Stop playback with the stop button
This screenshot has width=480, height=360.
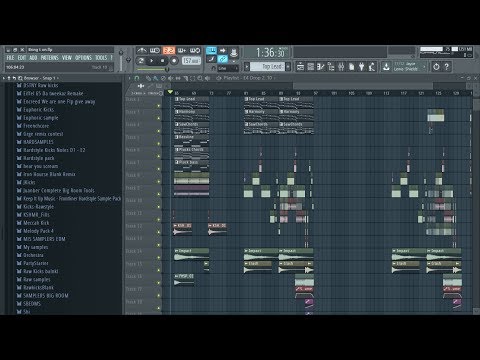[x=163, y=61]
